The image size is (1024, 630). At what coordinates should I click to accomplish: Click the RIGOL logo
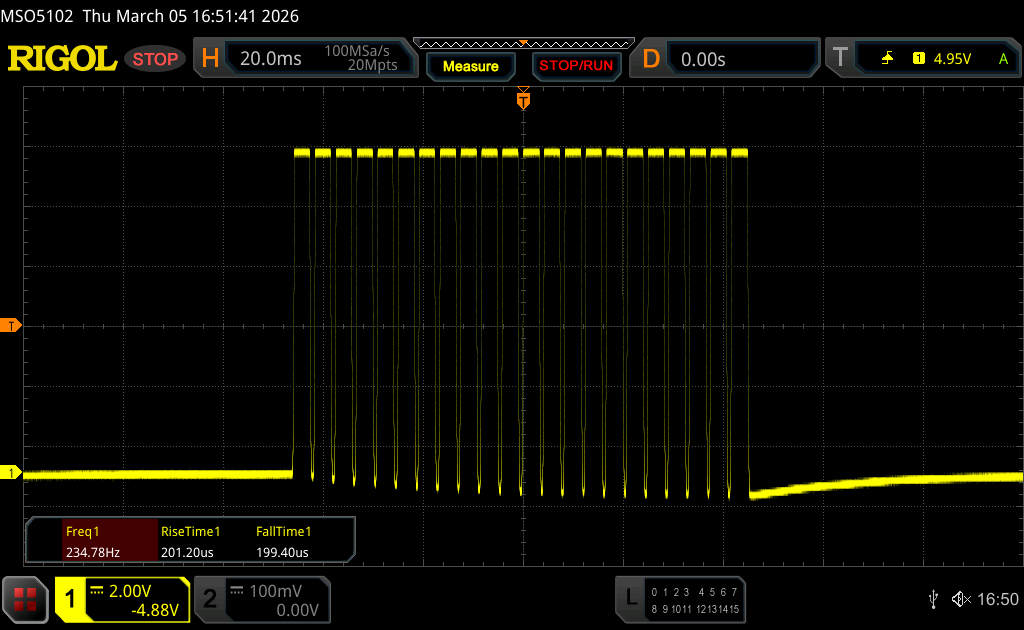coord(62,59)
